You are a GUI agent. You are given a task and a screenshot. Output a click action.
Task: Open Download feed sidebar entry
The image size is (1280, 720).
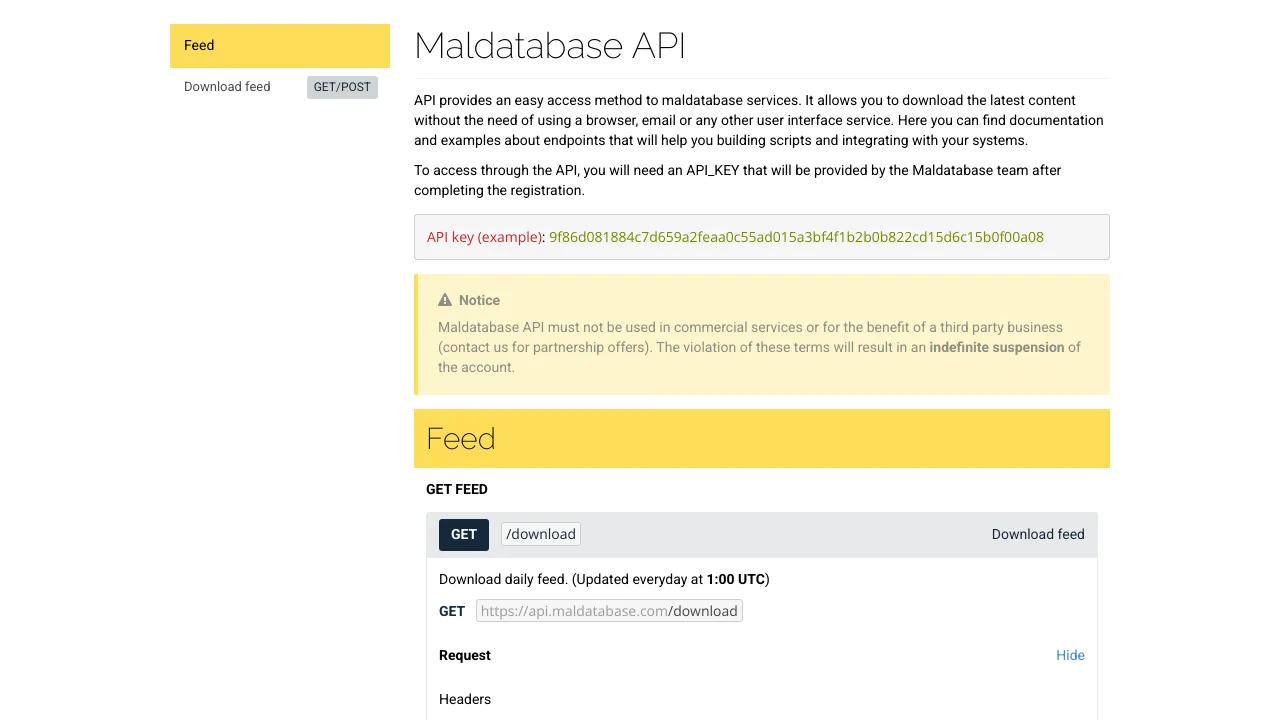(227, 87)
